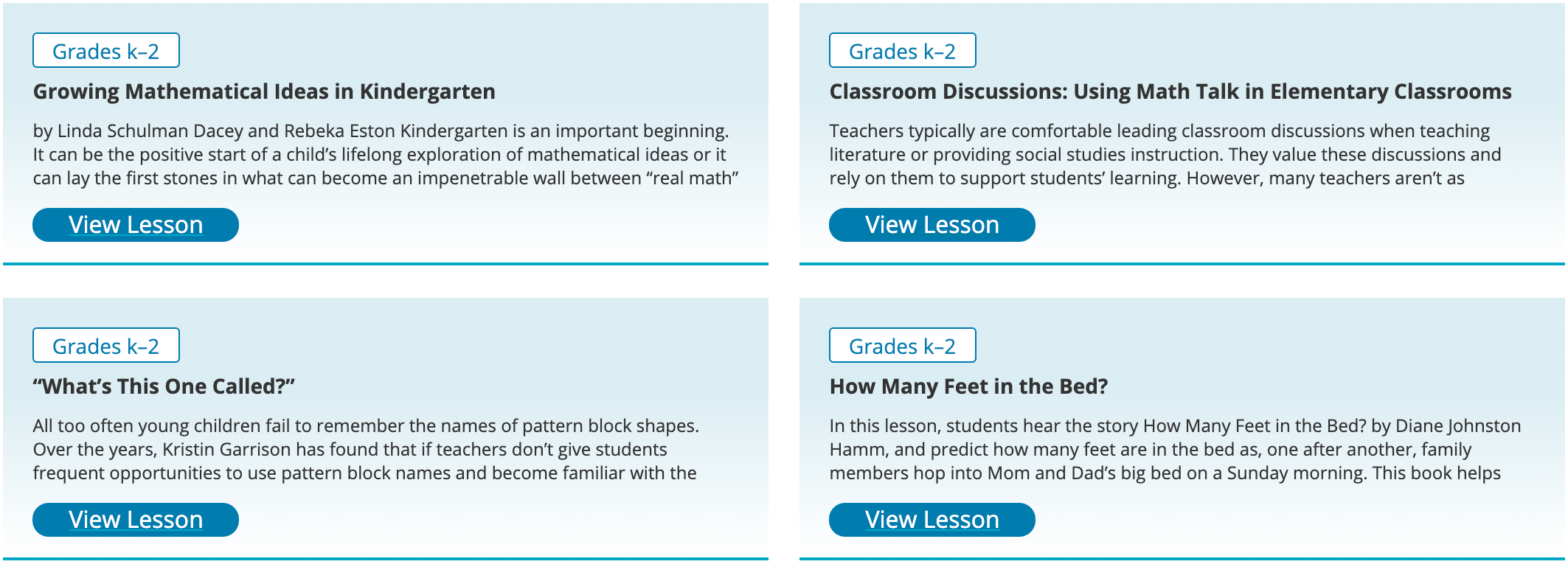1568x581 pixels.
Task: Click View Lesson under Classroom Discussions lesson
Action: pos(932,224)
